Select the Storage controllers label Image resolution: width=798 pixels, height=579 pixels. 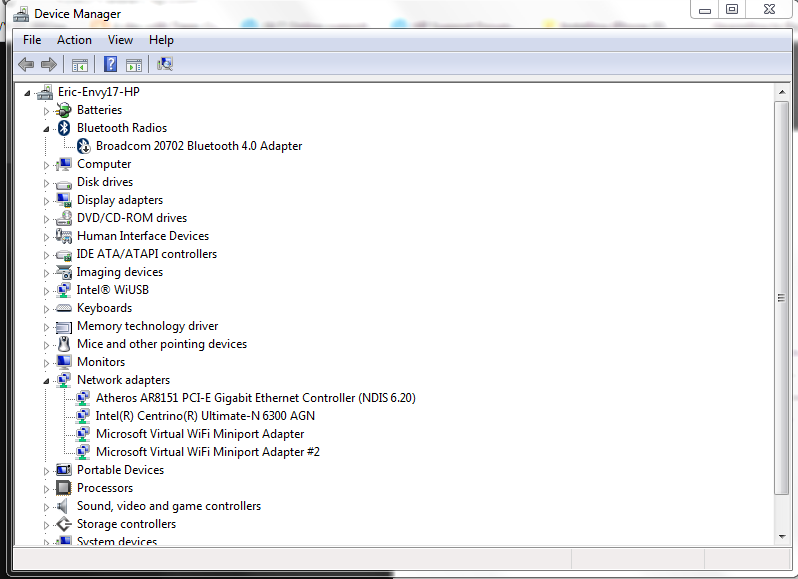pos(126,524)
